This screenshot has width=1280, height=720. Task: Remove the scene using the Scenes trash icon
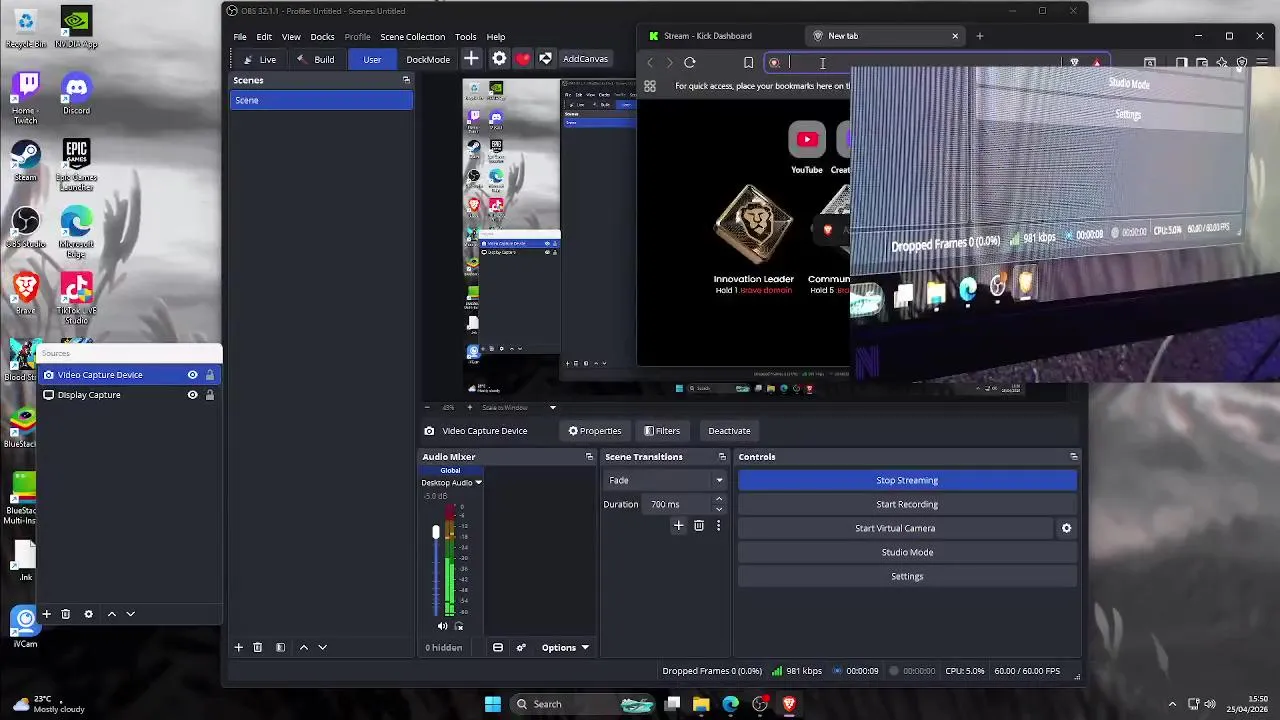(257, 647)
